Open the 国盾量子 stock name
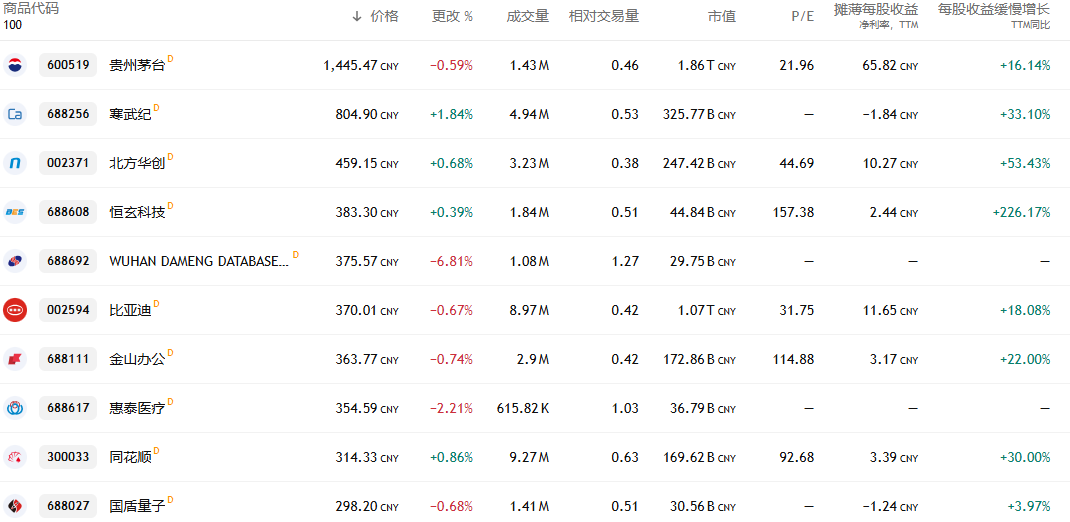 tap(137, 507)
